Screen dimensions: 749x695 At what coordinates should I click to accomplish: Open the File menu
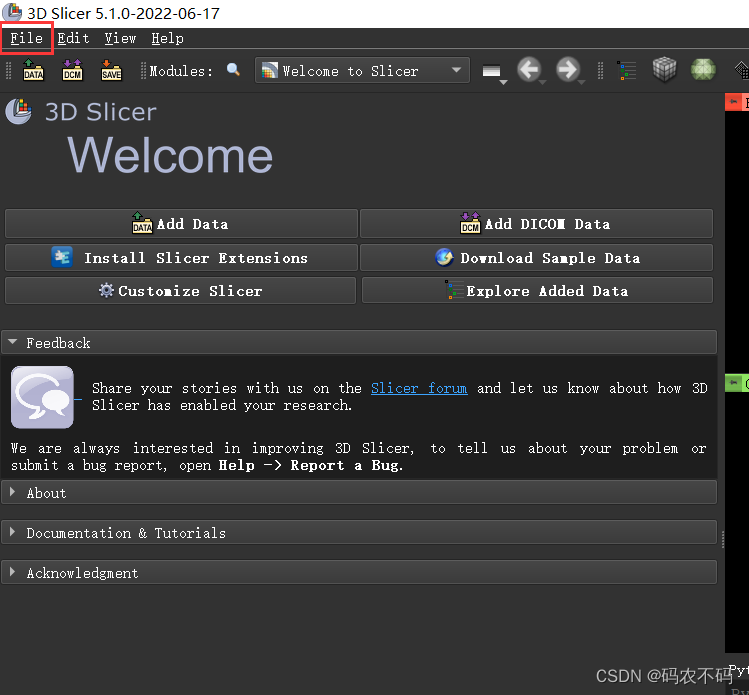pos(27,38)
